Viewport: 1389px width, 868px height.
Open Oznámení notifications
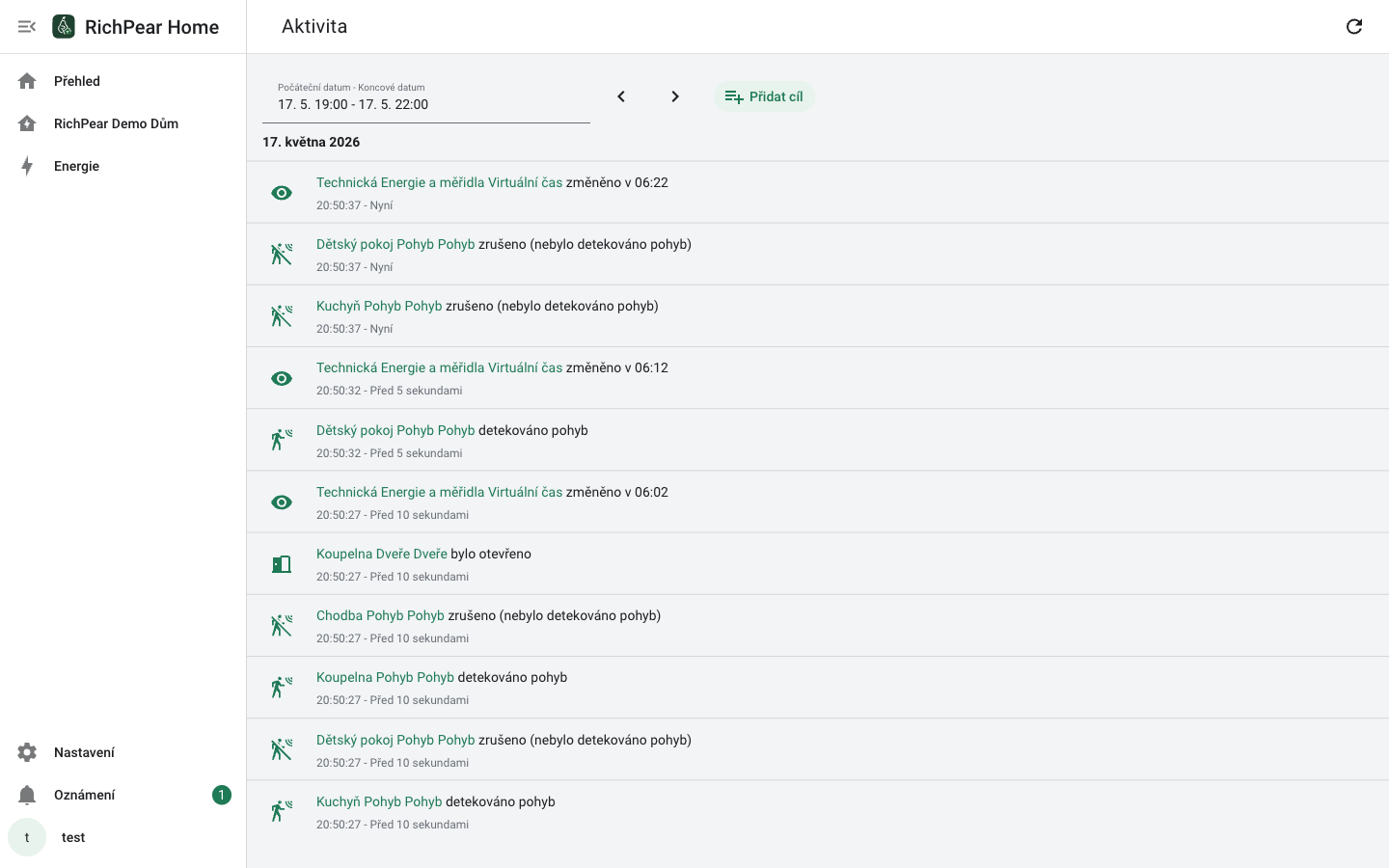[x=123, y=795]
